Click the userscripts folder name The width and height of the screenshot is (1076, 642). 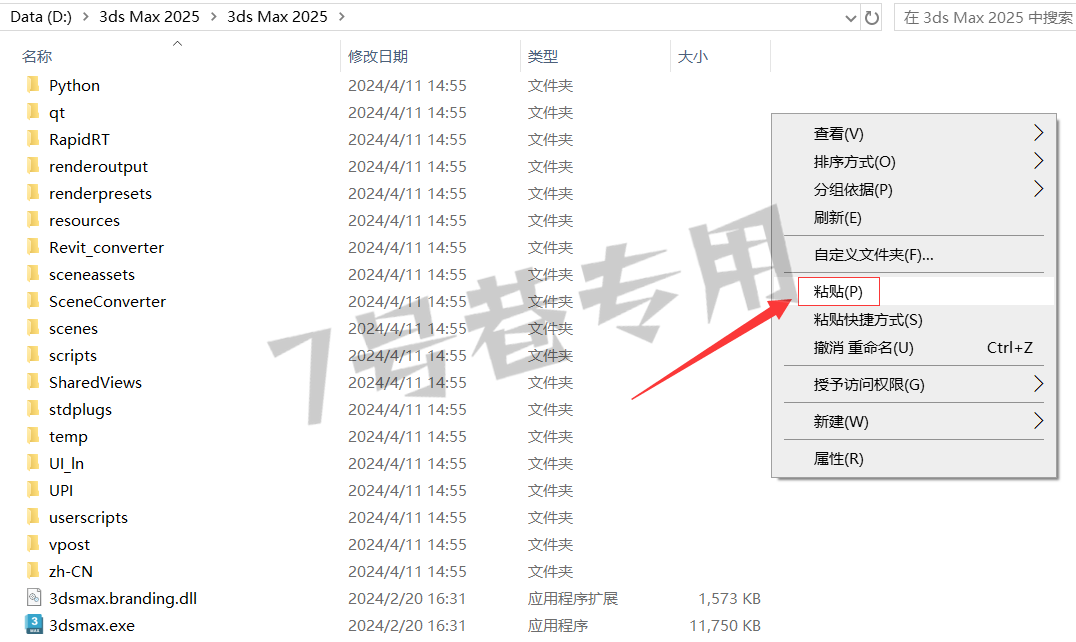(x=88, y=517)
